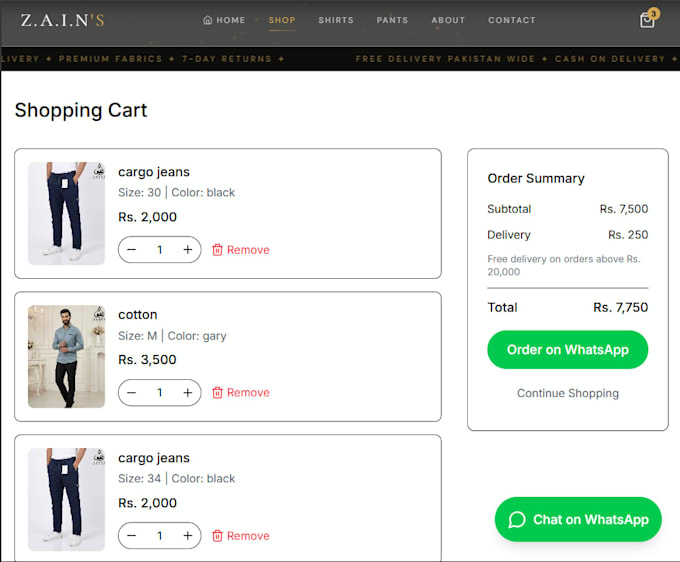Click the 'Shopping Cart' heading
680x562 pixels.
(x=81, y=111)
